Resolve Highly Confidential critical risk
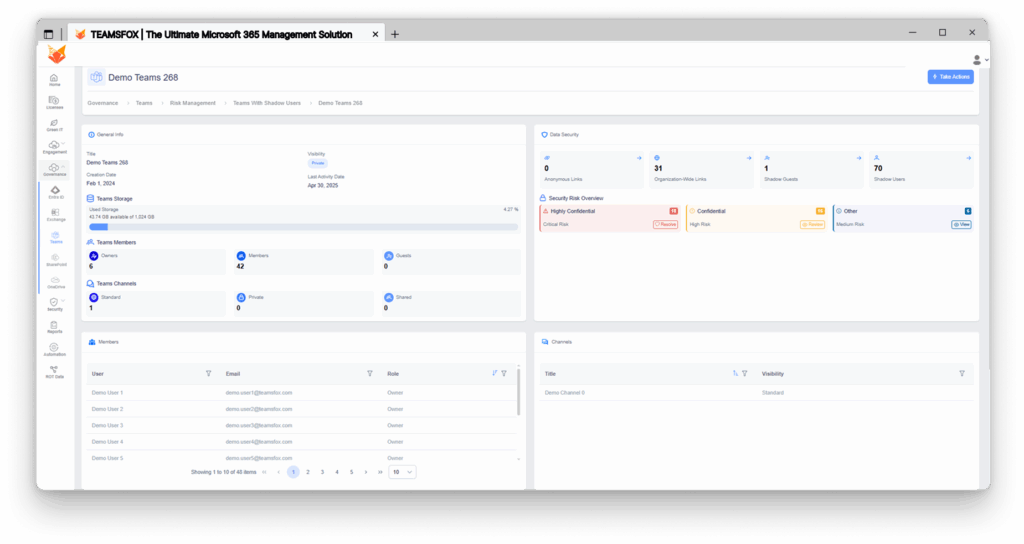Viewport: 1024px width, 544px height. point(665,224)
